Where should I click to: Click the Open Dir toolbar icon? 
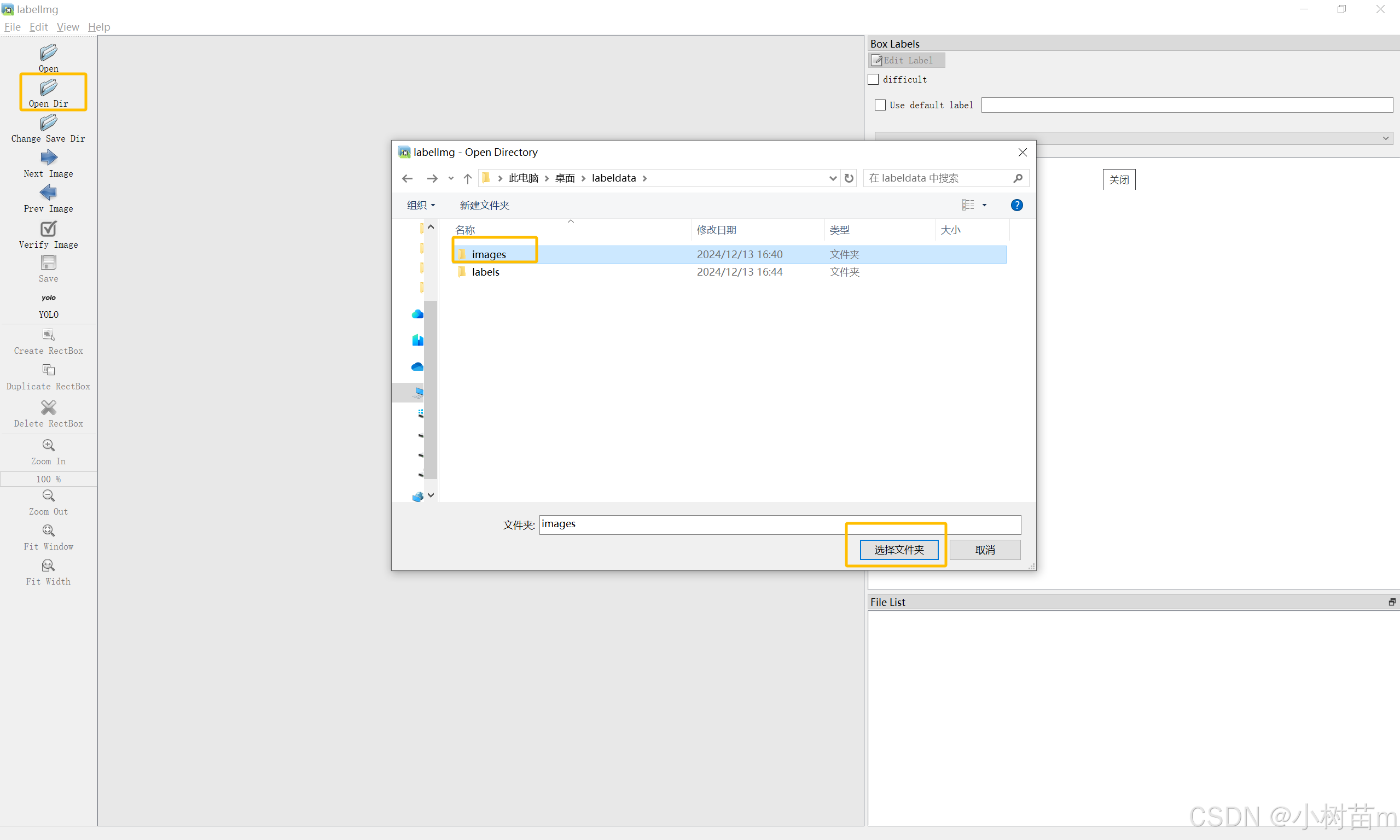point(49,87)
